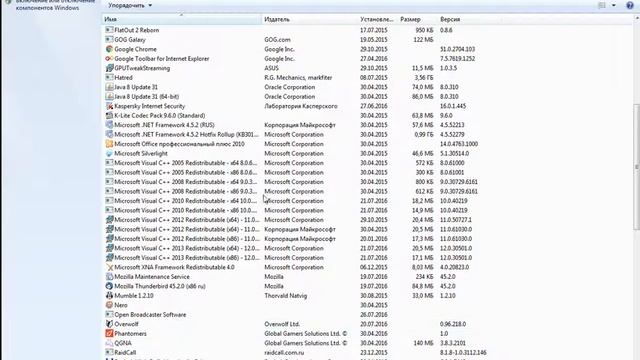Click the GOG Galaxy program icon
The width and height of the screenshot is (640, 360).
pyautogui.click(x=109, y=40)
